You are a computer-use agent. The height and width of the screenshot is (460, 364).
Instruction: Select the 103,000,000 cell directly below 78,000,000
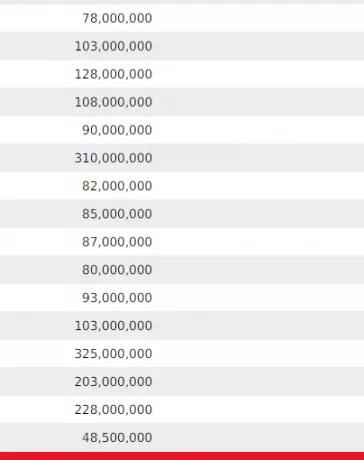pos(113,46)
